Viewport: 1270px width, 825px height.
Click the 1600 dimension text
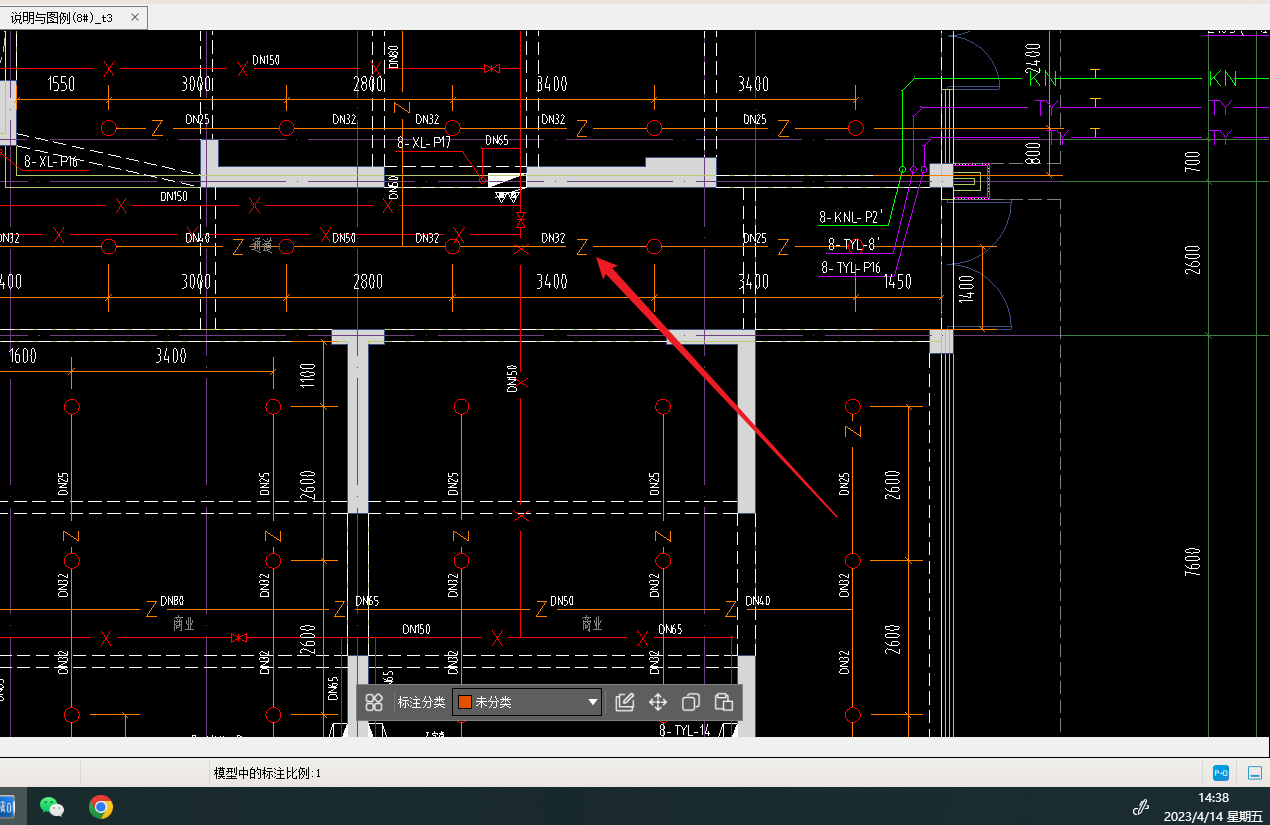[x=22, y=356]
